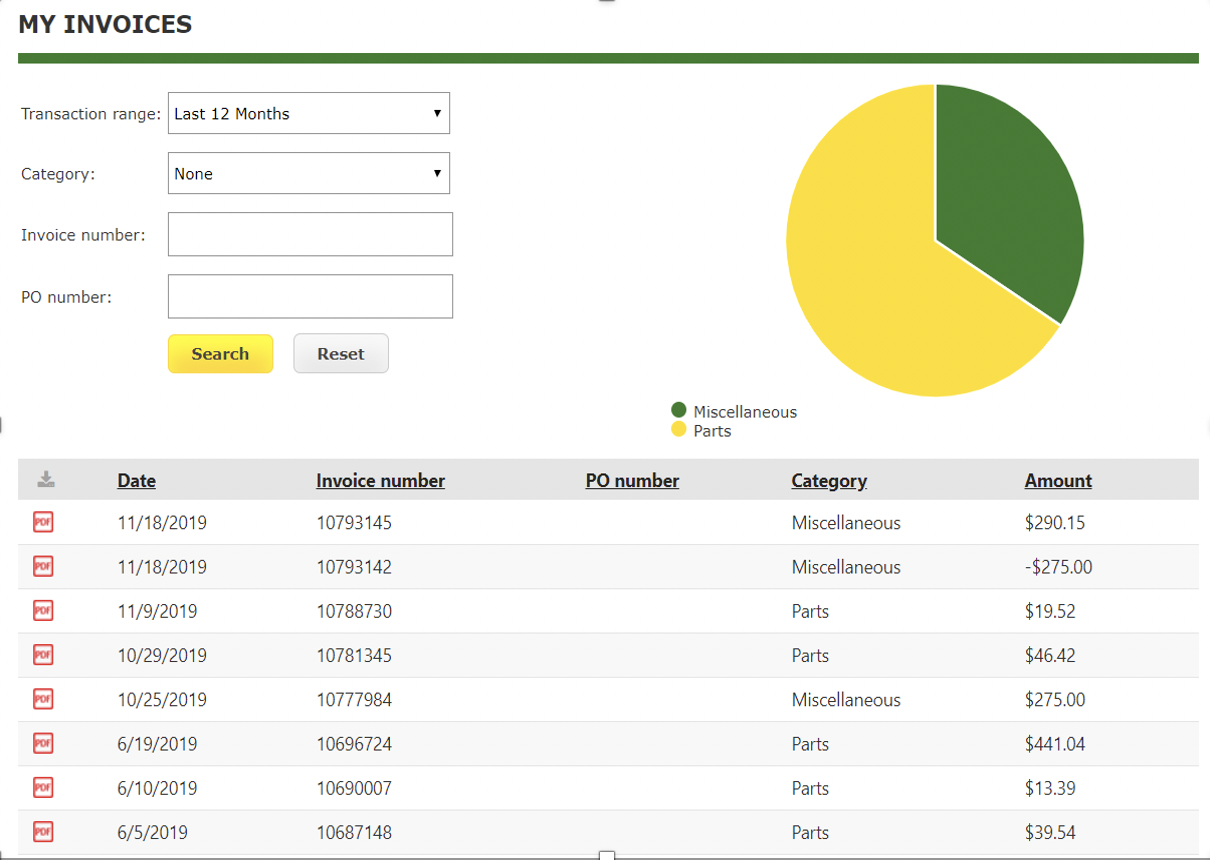Select date 6/19/2019
This screenshot has height=860, width=1210.
point(157,744)
